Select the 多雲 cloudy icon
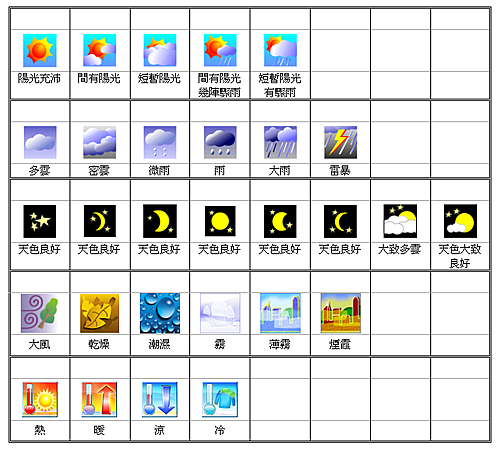Image resolution: width=500 pixels, height=450 pixels. click(40, 142)
